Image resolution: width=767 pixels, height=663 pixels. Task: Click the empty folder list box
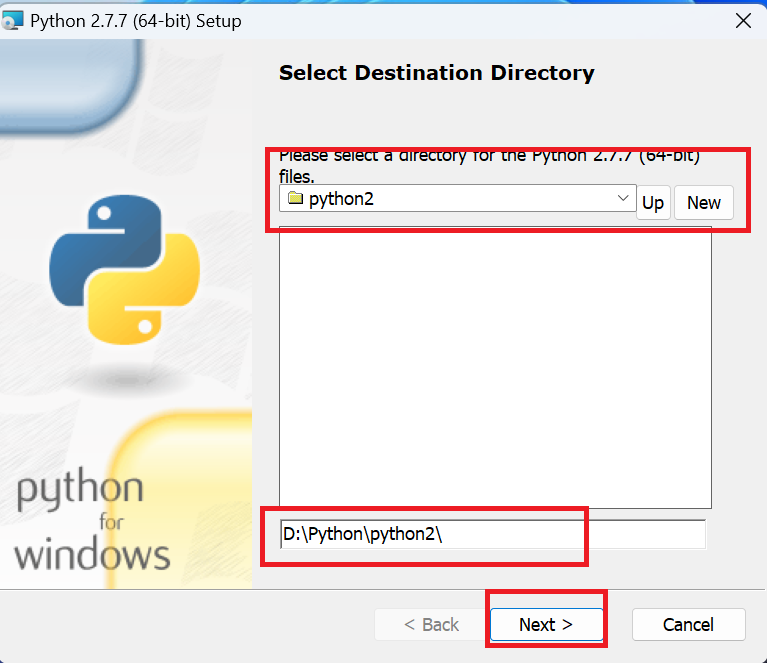pyautogui.click(x=495, y=367)
